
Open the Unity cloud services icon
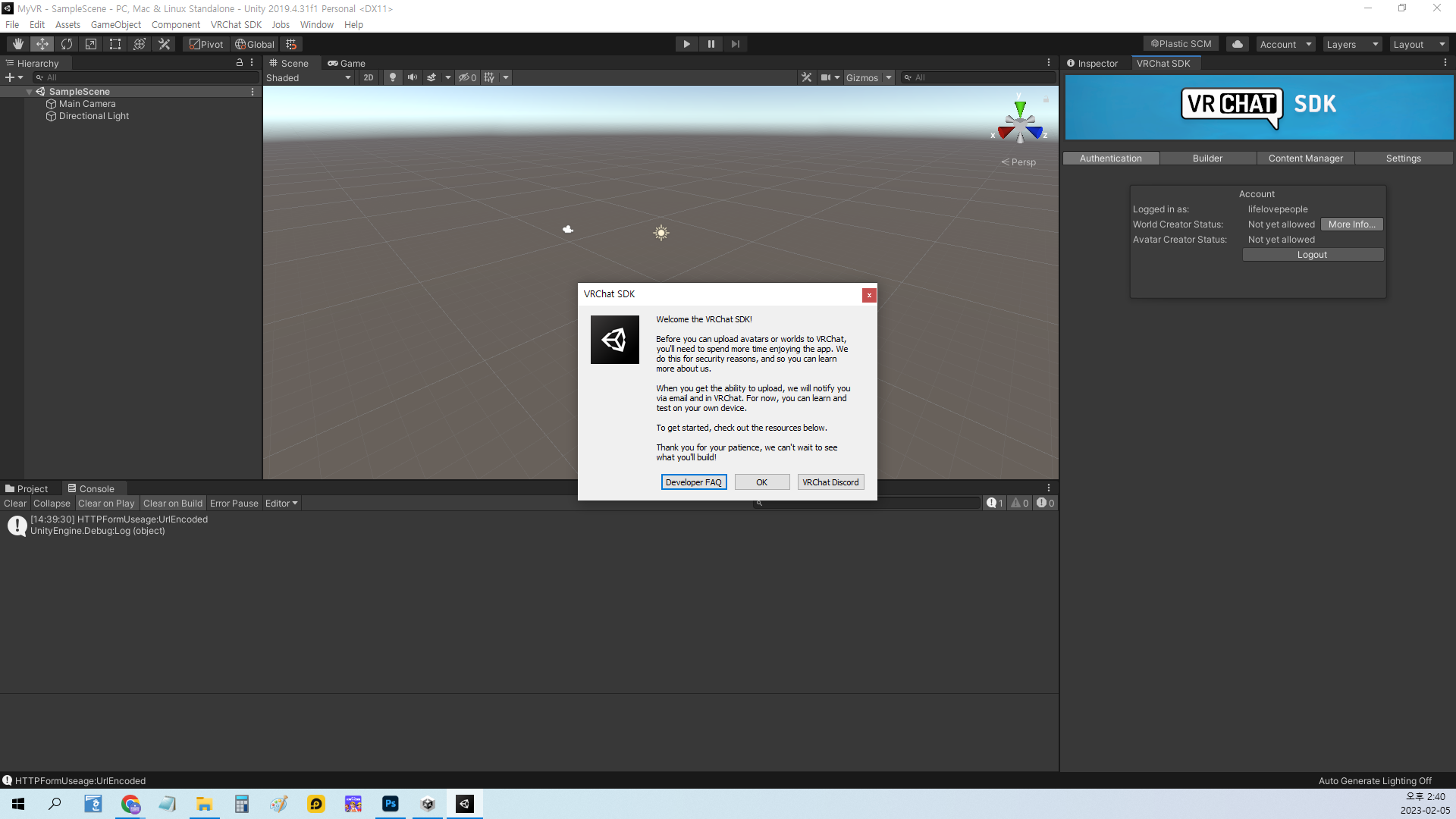click(x=1238, y=44)
